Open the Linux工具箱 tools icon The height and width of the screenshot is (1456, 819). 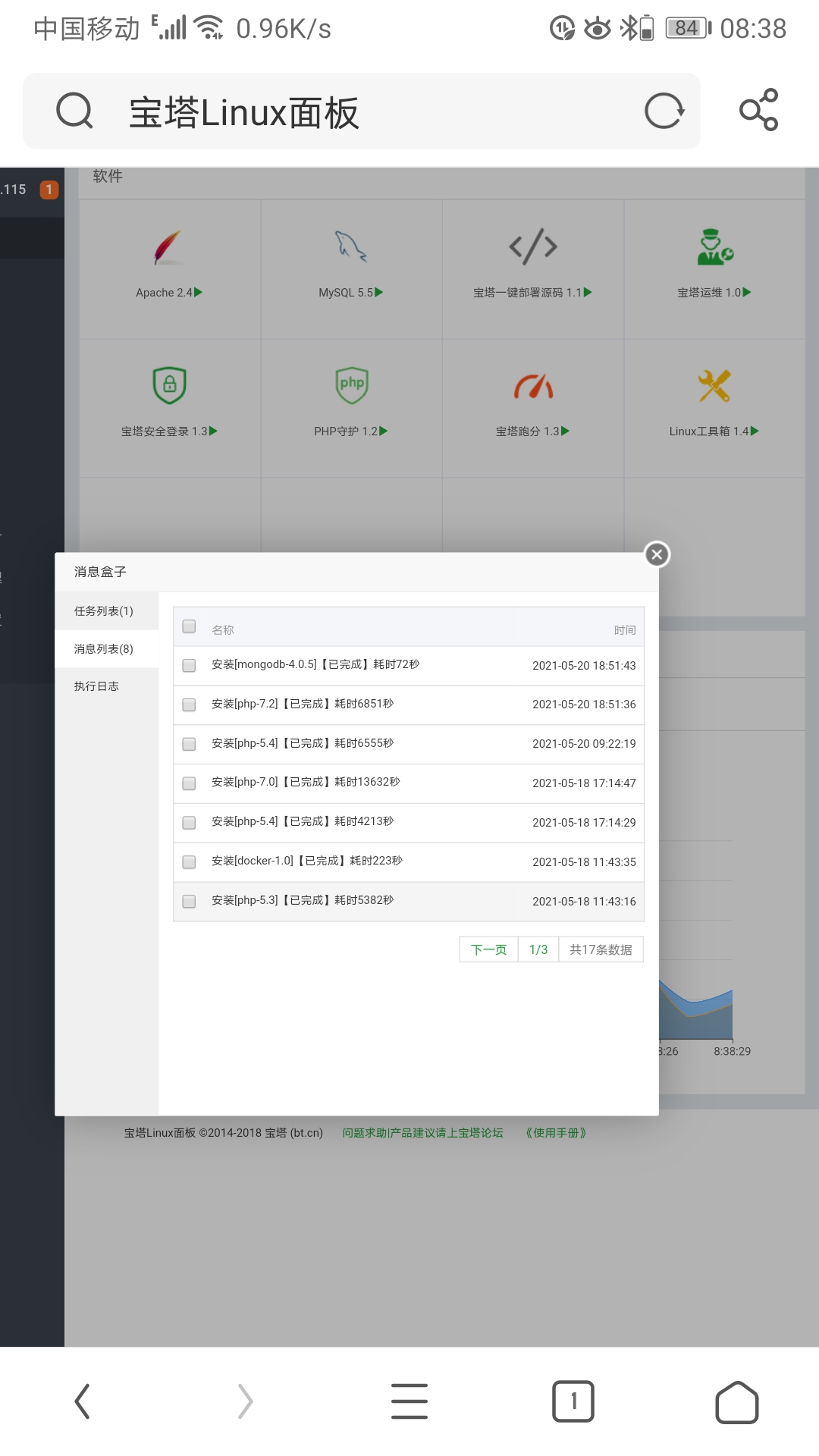[x=714, y=385]
